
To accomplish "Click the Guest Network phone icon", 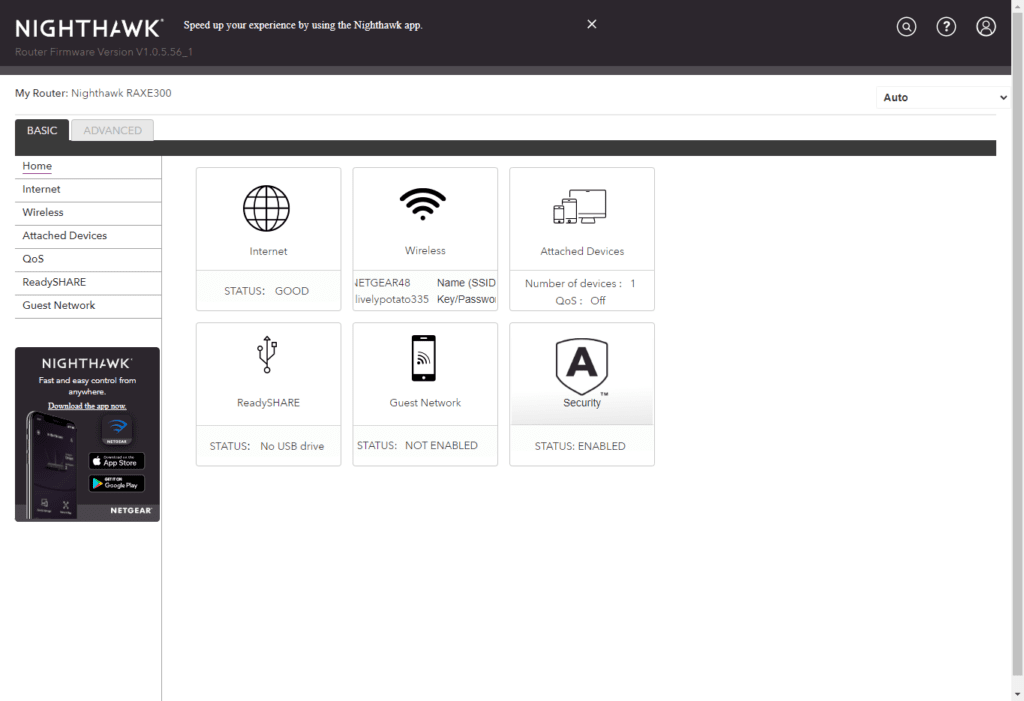I will tap(423, 358).
